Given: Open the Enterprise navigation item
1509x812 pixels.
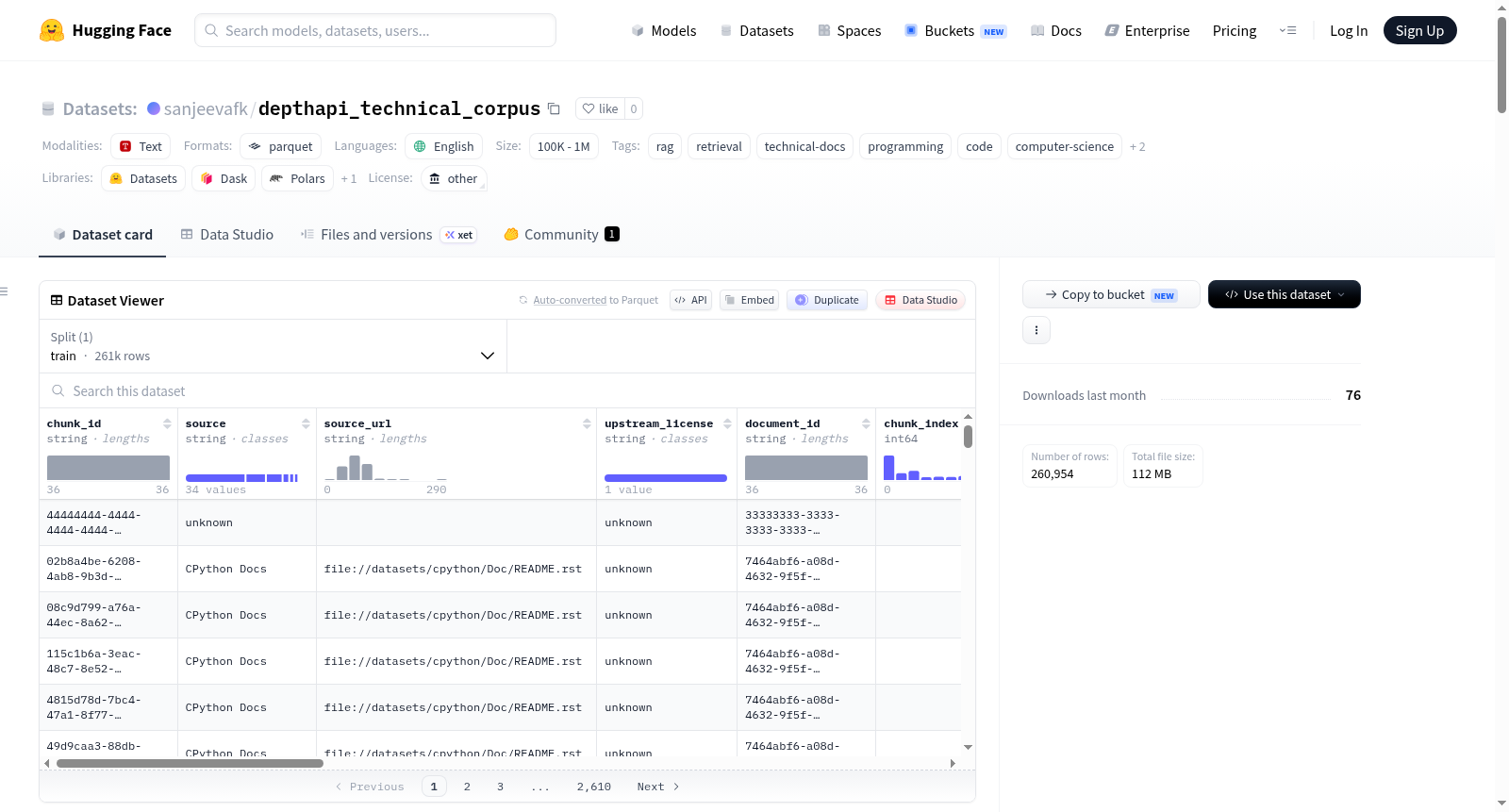Looking at the screenshot, I should (x=1148, y=30).
